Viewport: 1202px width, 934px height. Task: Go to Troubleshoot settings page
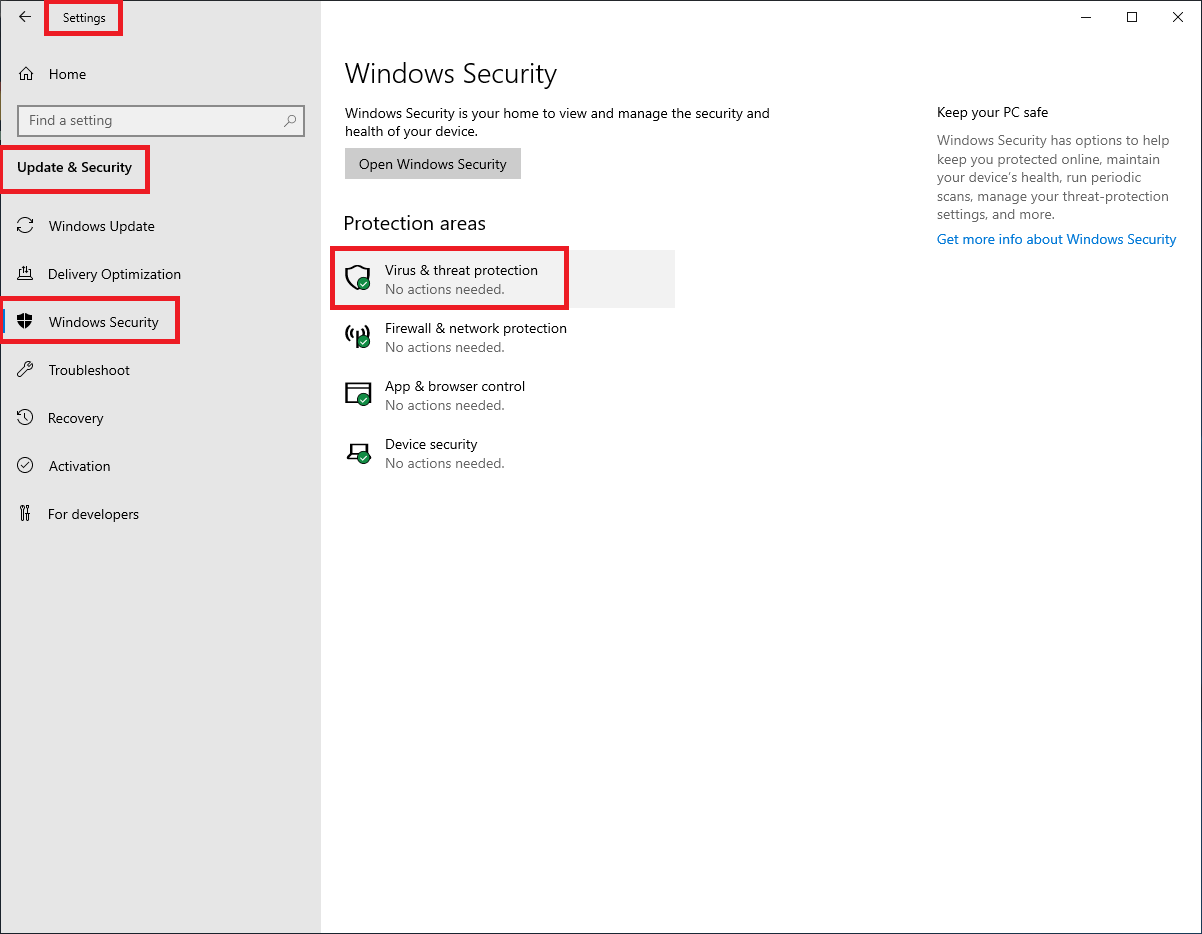89,370
